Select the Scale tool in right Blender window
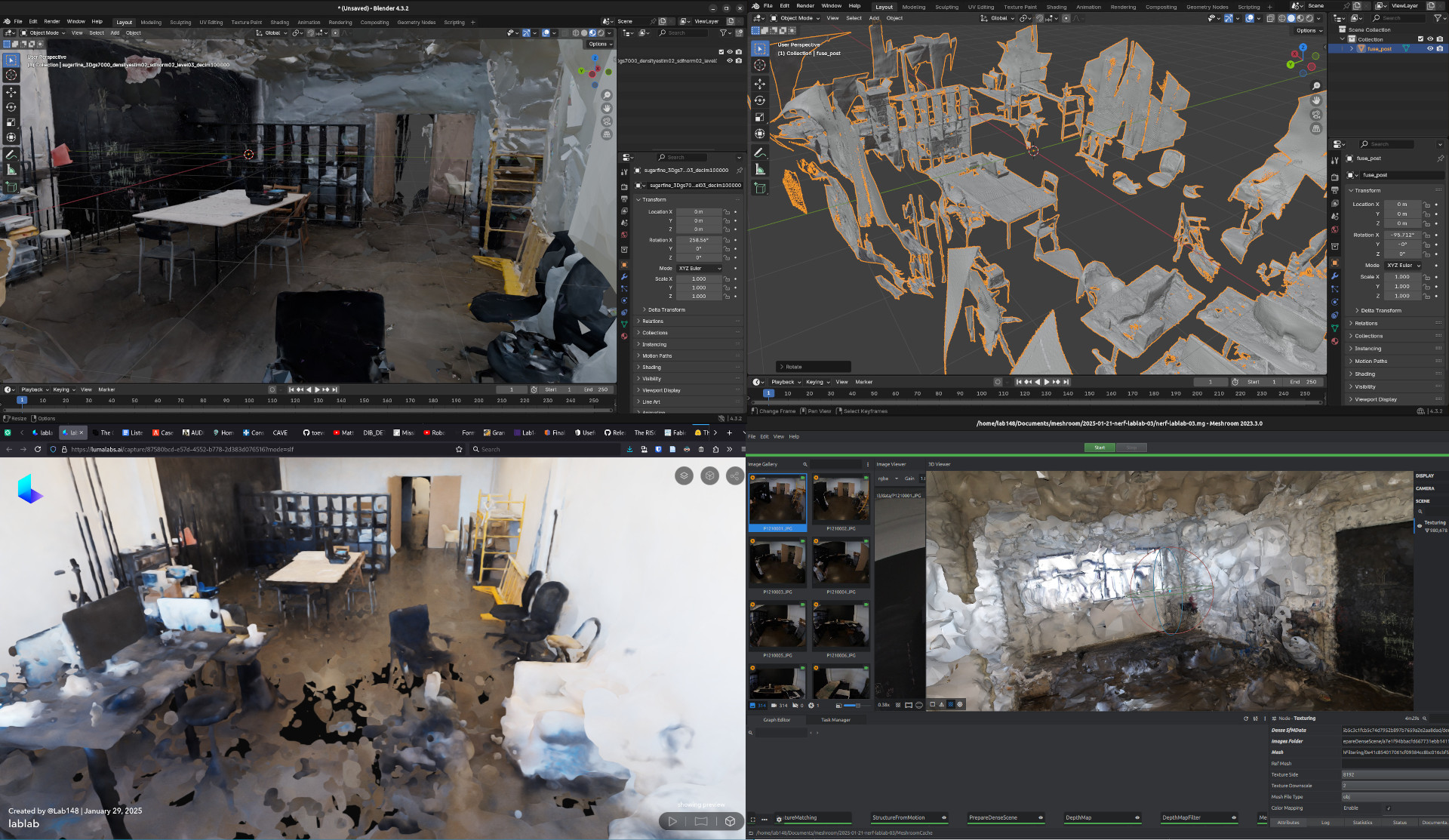Image resolution: width=1449 pixels, height=840 pixels. pos(760,117)
